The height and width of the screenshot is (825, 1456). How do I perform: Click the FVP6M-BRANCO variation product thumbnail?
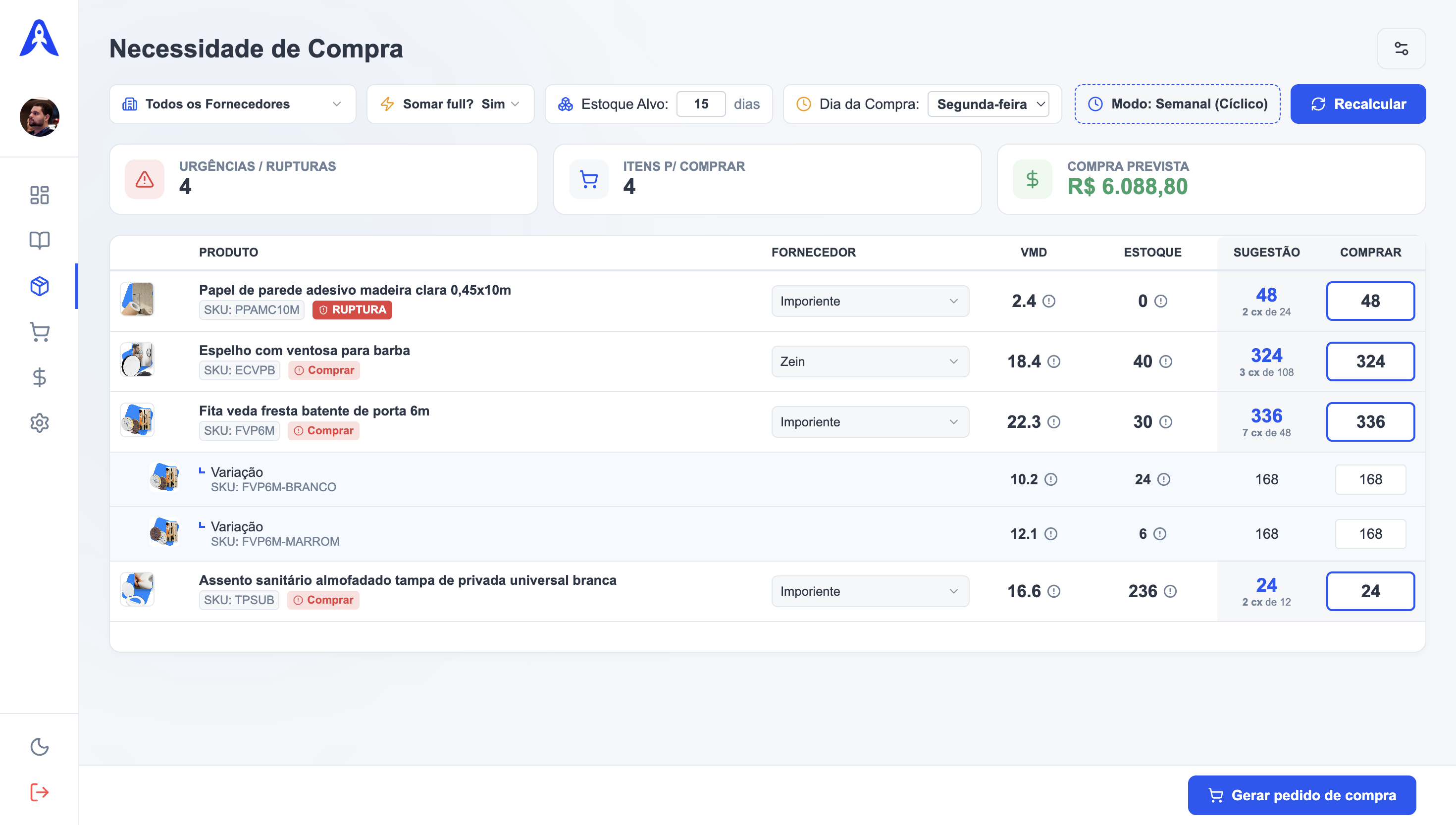[x=164, y=478]
